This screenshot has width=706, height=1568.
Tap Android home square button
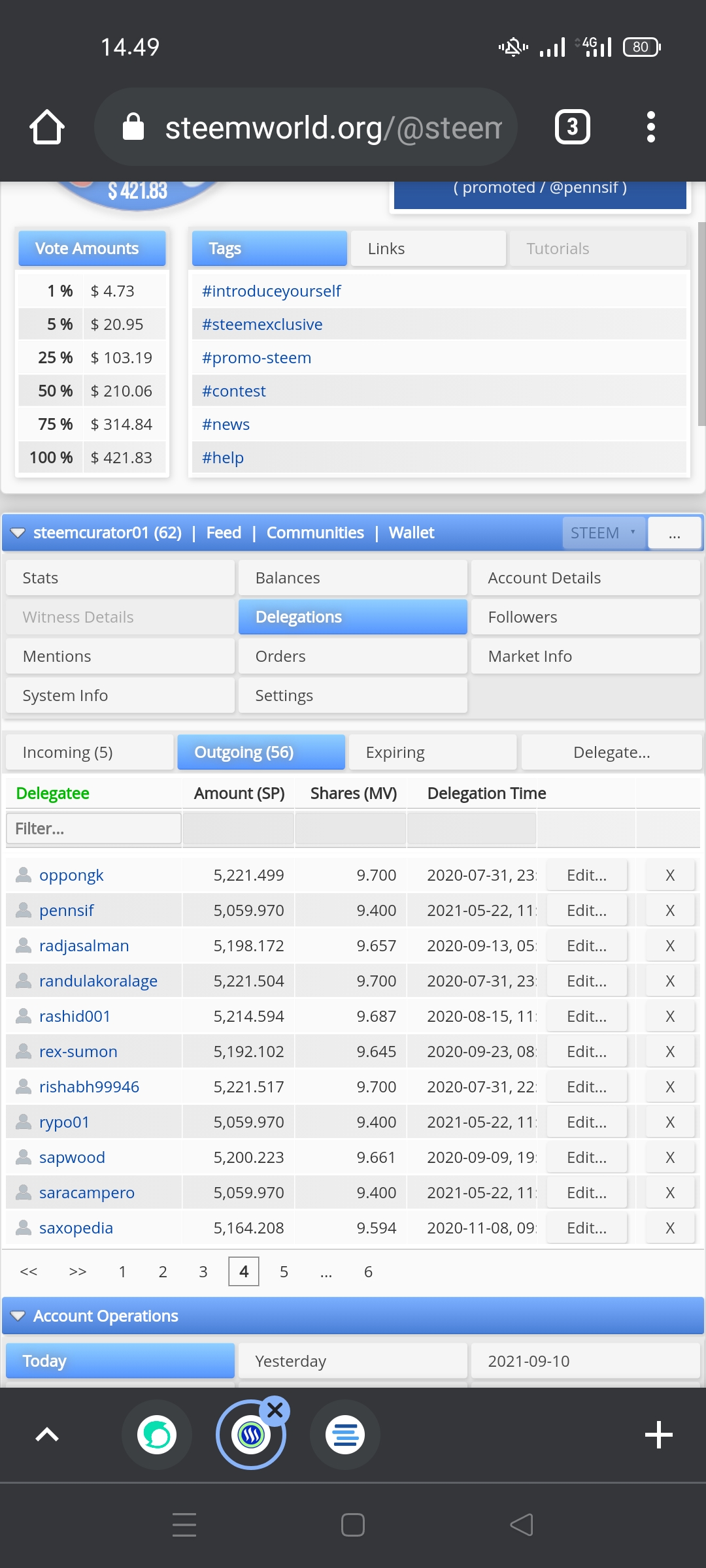353,1525
